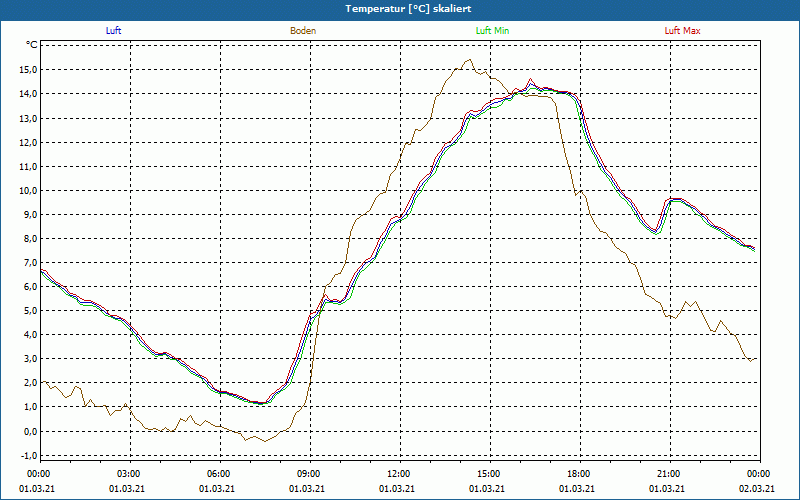Click the chart title 'Temperatur [°C] skaliert'

coord(408,9)
